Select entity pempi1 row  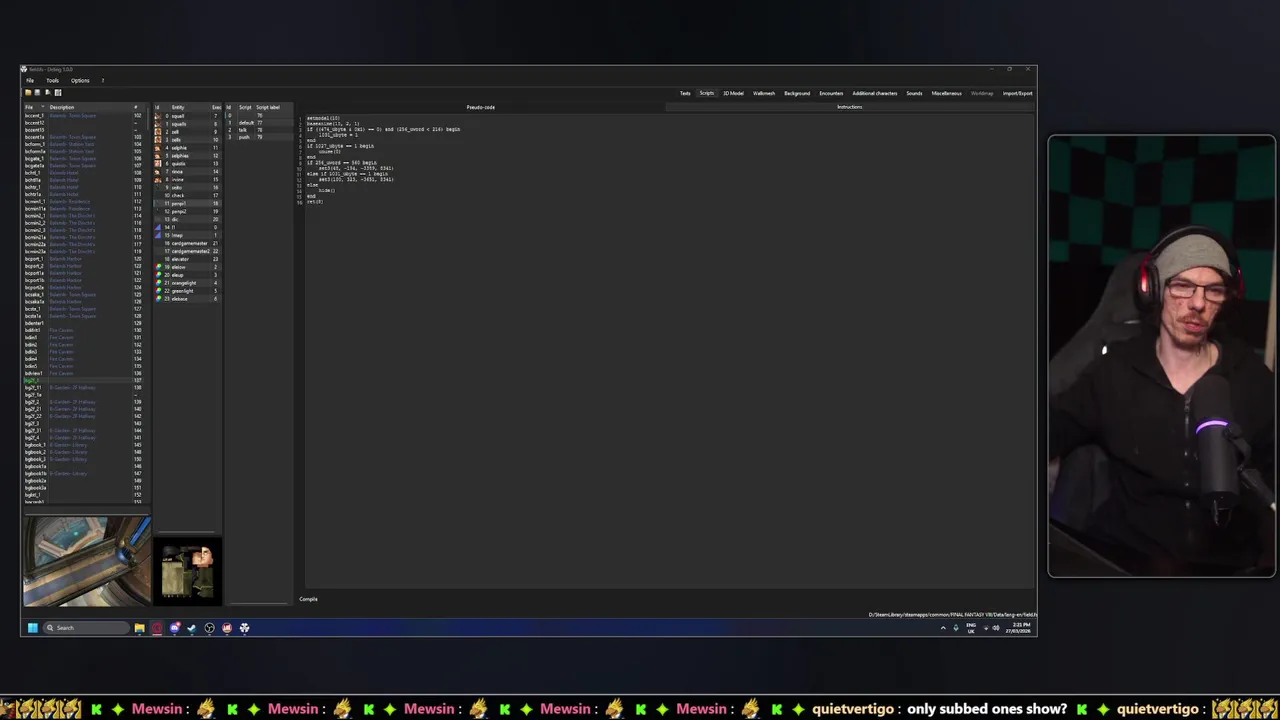[187, 204]
